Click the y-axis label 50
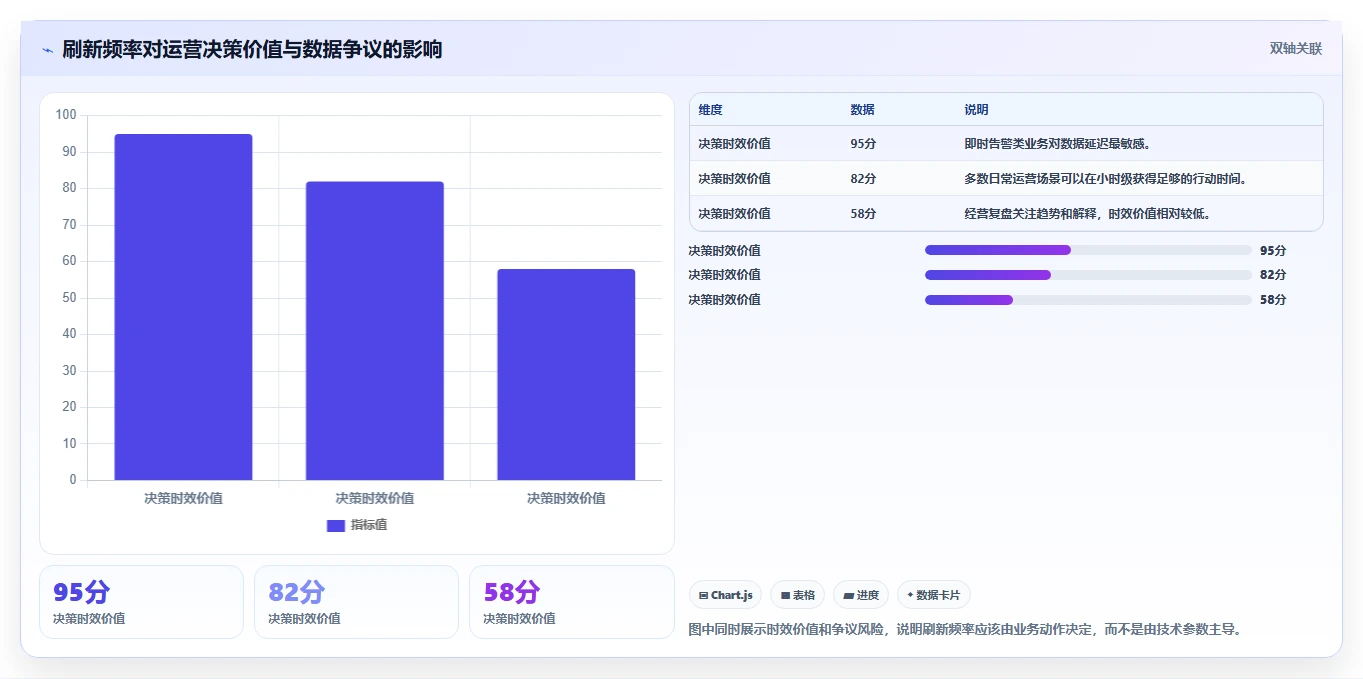 click(x=69, y=298)
